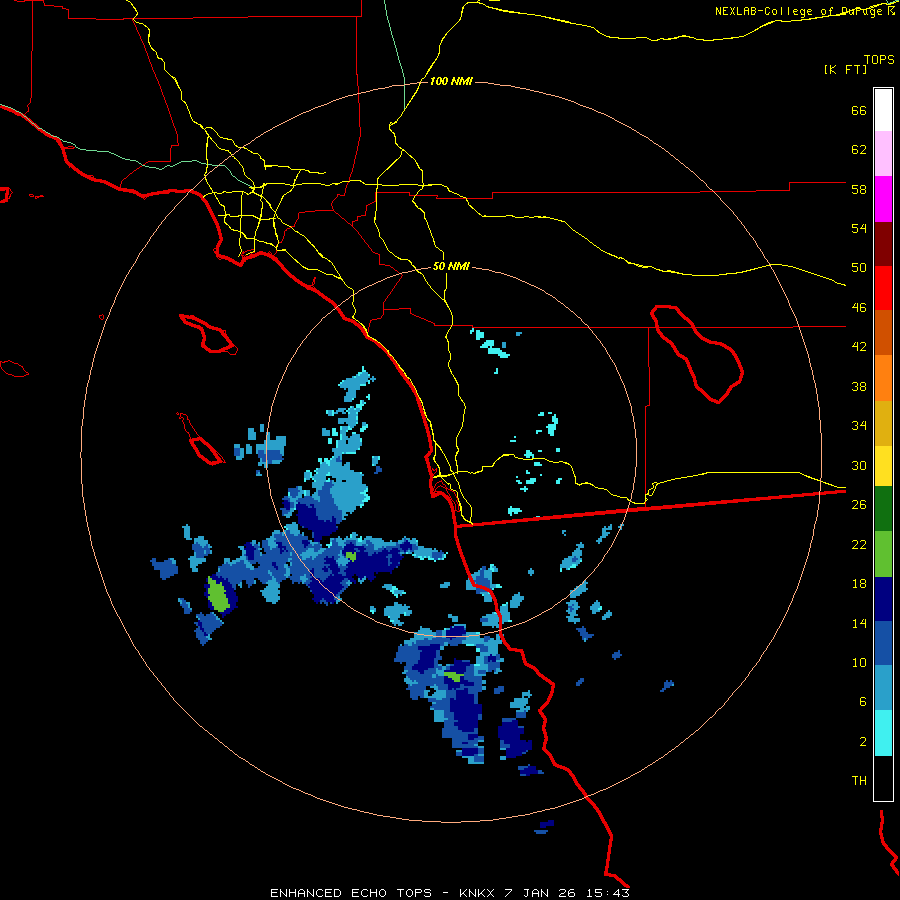Click the "14" legend value
900x900 pixels.
click(859, 623)
